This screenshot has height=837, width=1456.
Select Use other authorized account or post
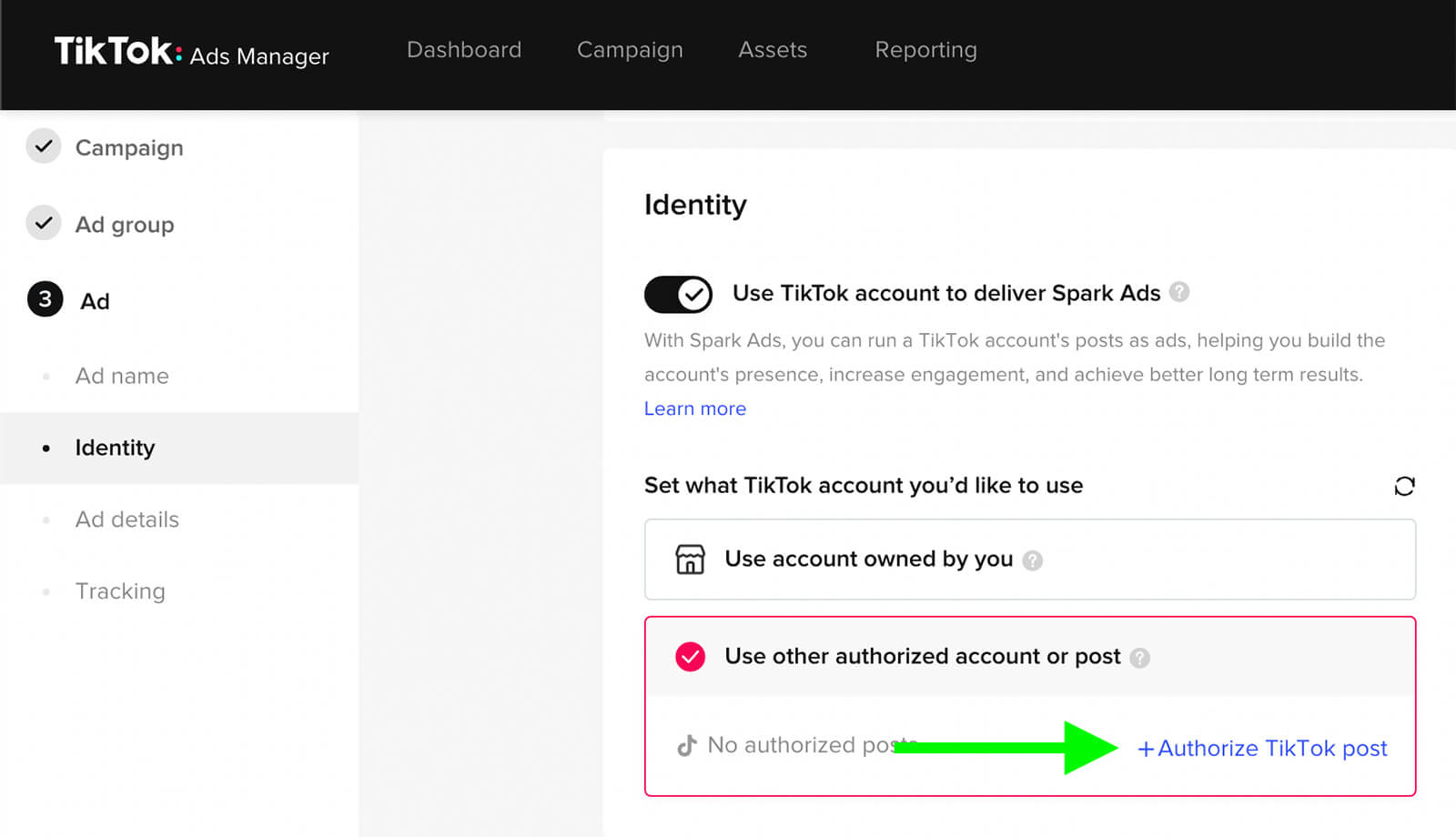point(1030,657)
